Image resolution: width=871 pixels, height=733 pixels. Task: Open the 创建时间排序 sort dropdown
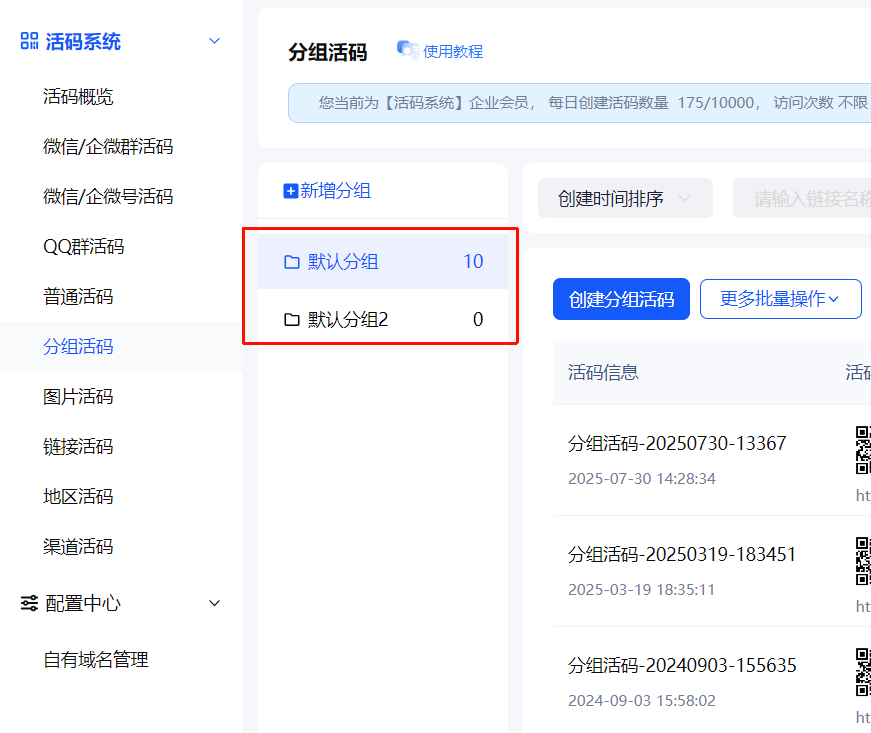point(624,198)
